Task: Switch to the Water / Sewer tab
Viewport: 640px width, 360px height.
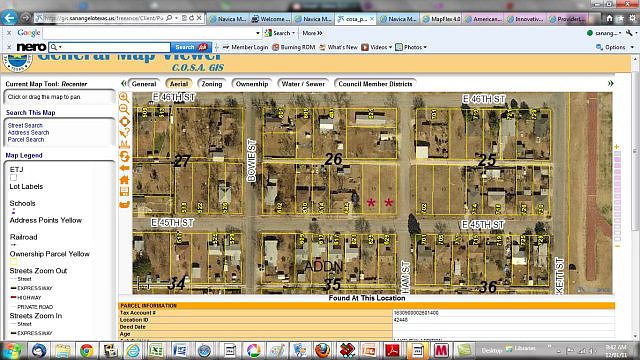Action: coord(303,84)
